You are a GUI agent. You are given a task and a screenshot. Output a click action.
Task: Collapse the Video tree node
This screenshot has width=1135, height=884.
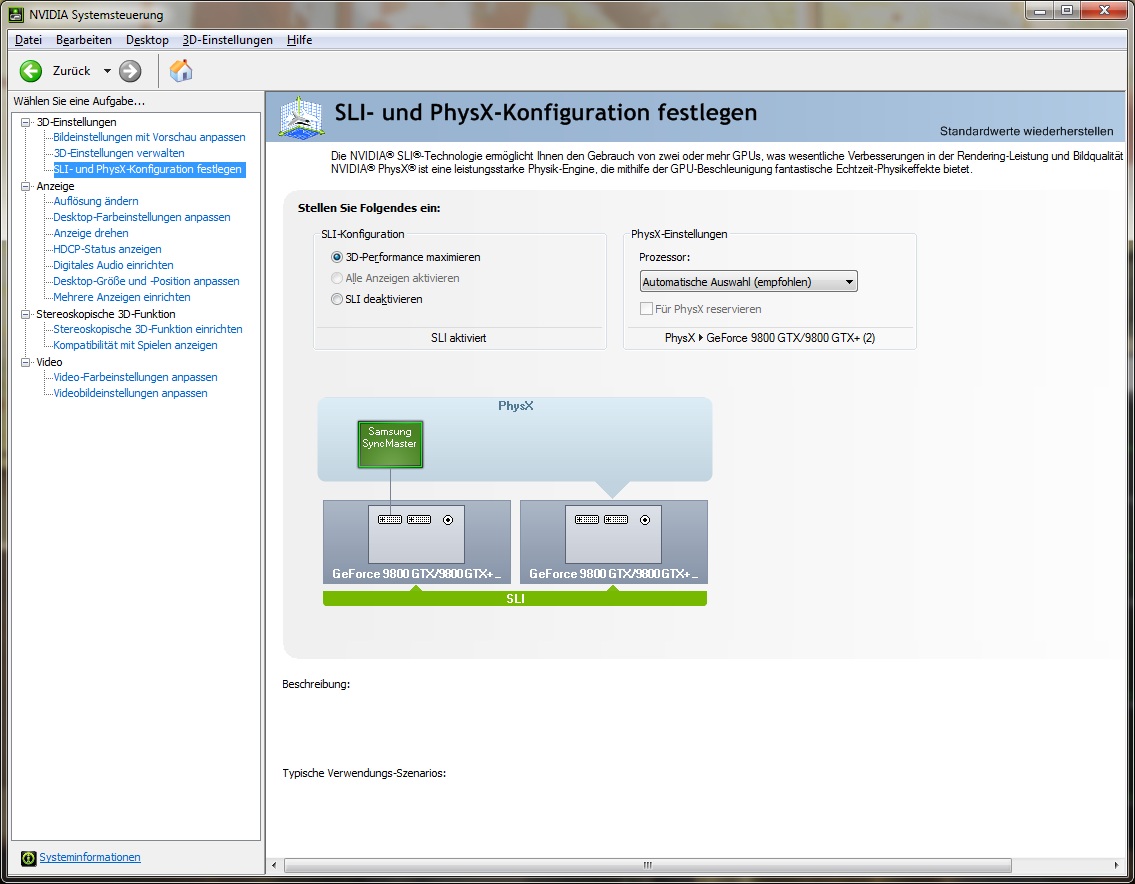[26, 362]
